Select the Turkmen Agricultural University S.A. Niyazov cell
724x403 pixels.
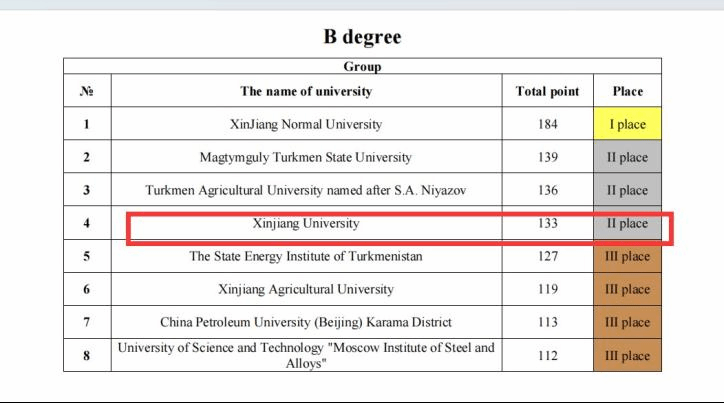[x=306, y=190]
